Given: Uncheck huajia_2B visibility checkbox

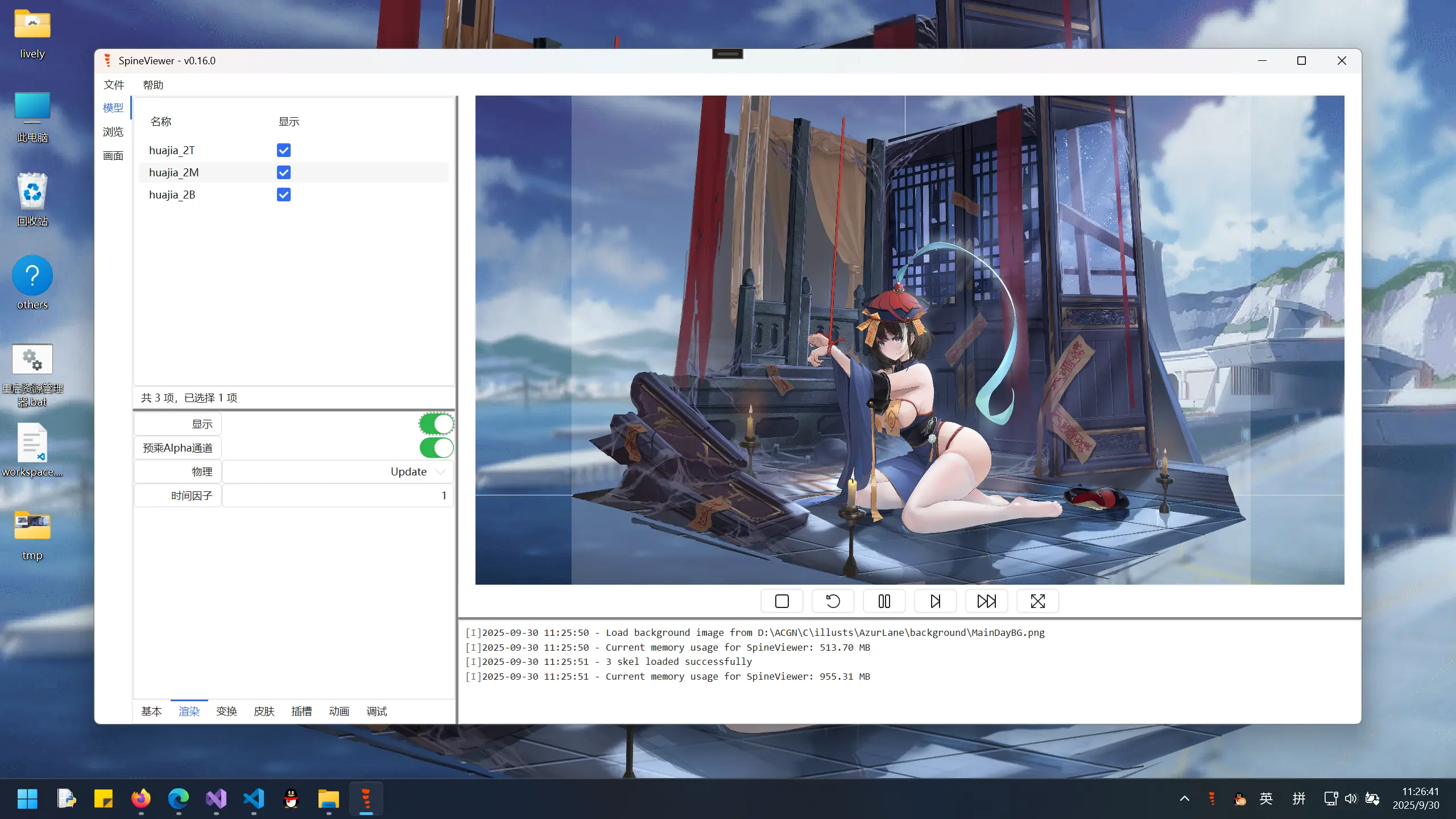Looking at the screenshot, I should point(284,195).
